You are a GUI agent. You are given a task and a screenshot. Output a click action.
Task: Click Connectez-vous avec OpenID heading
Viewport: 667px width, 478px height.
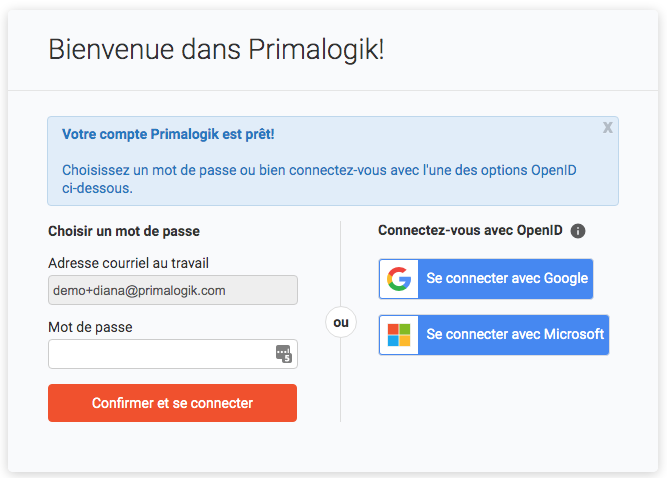coord(470,230)
